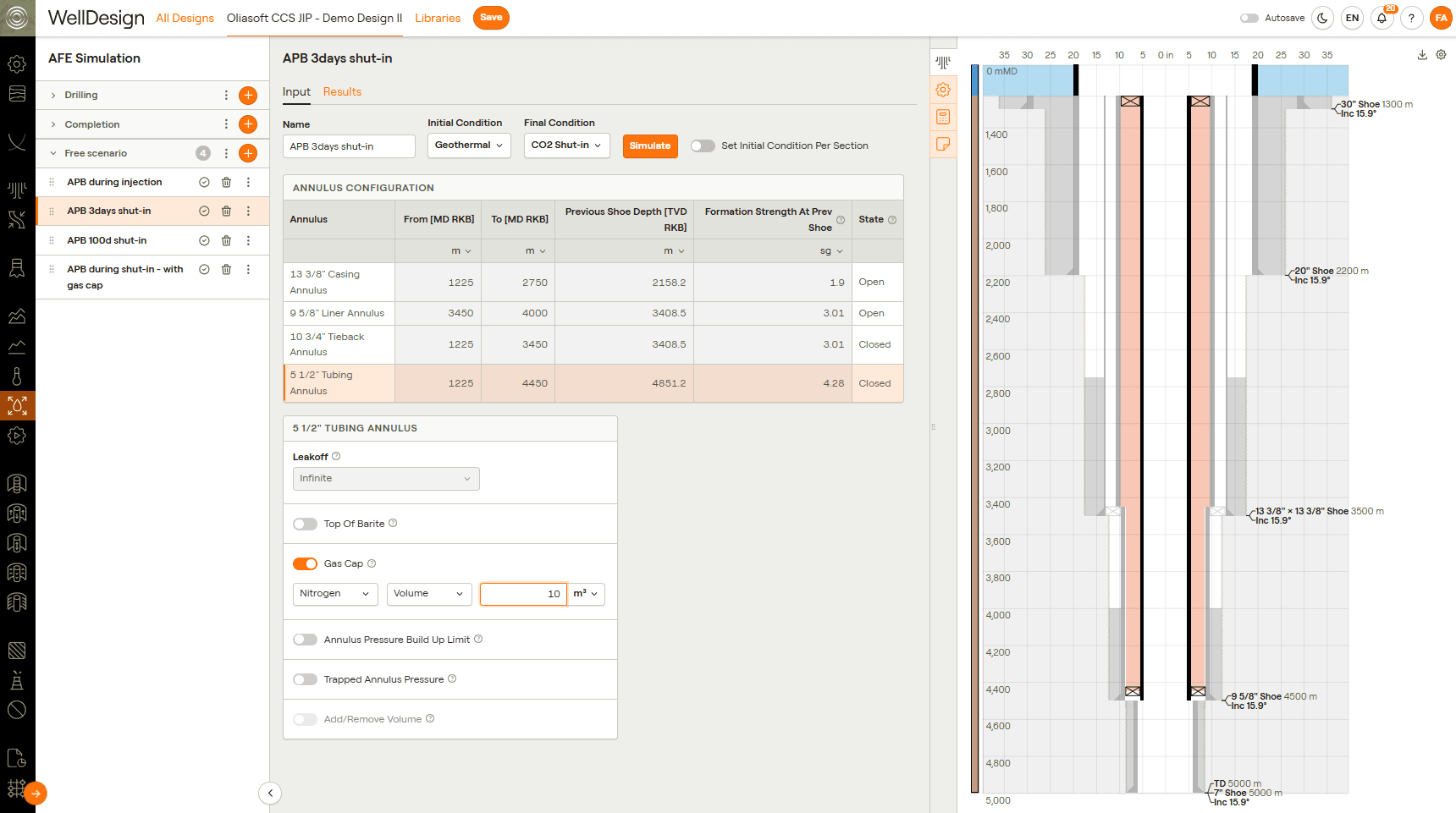1456x813 pixels.
Task: Open Libraries page
Action: 438,18
